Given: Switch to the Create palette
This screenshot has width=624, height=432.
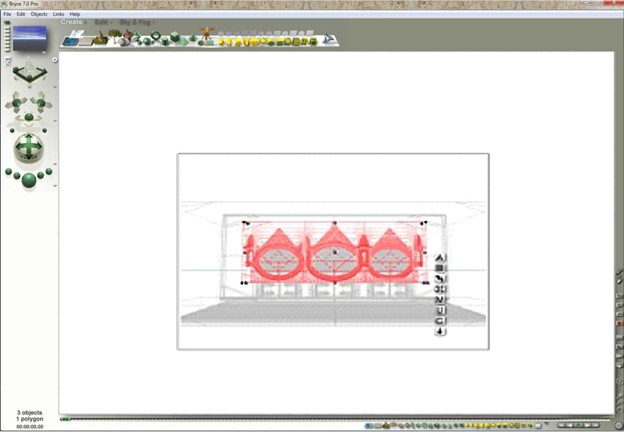Looking at the screenshot, I should 72,22.
